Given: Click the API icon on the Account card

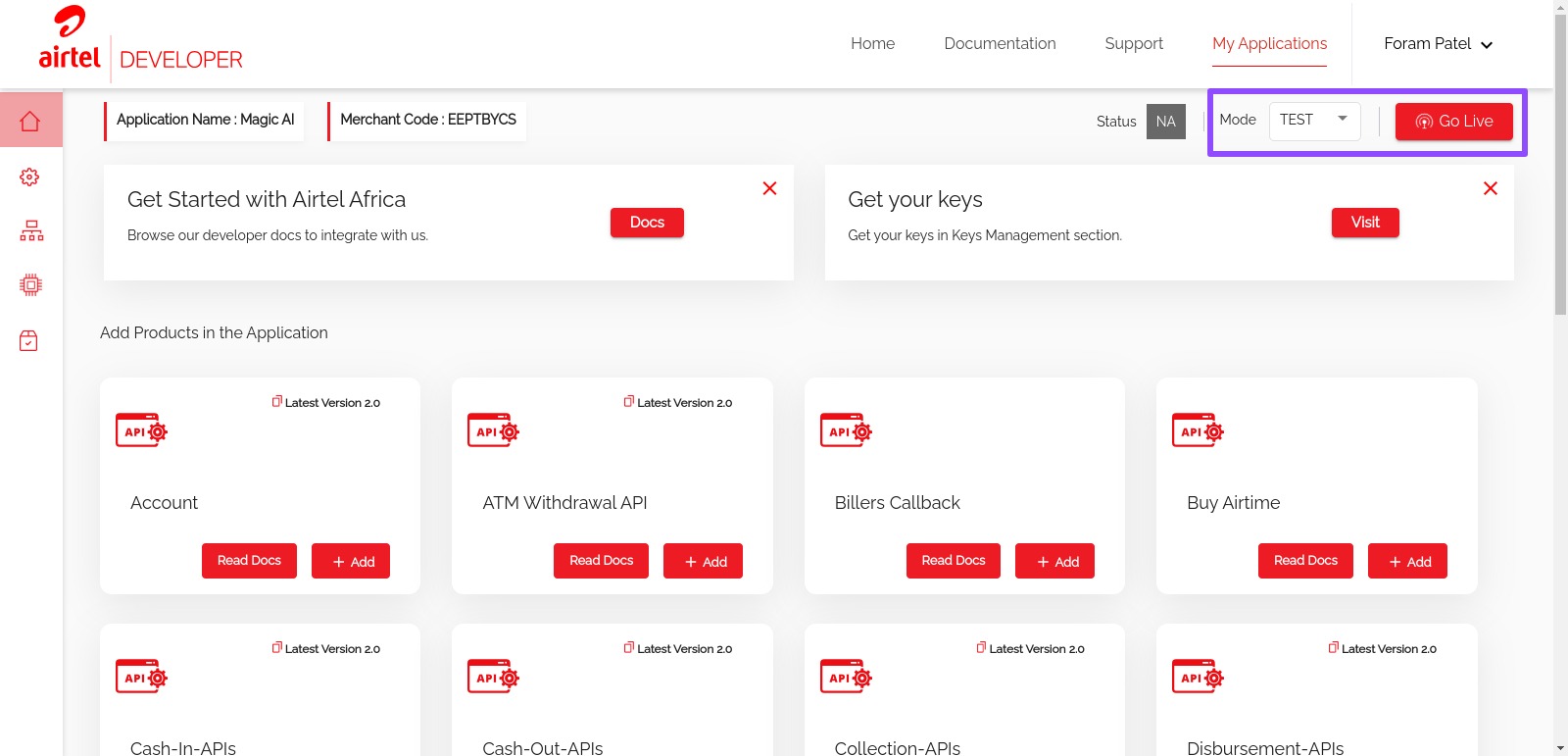Looking at the screenshot, I should click(141, 430).
